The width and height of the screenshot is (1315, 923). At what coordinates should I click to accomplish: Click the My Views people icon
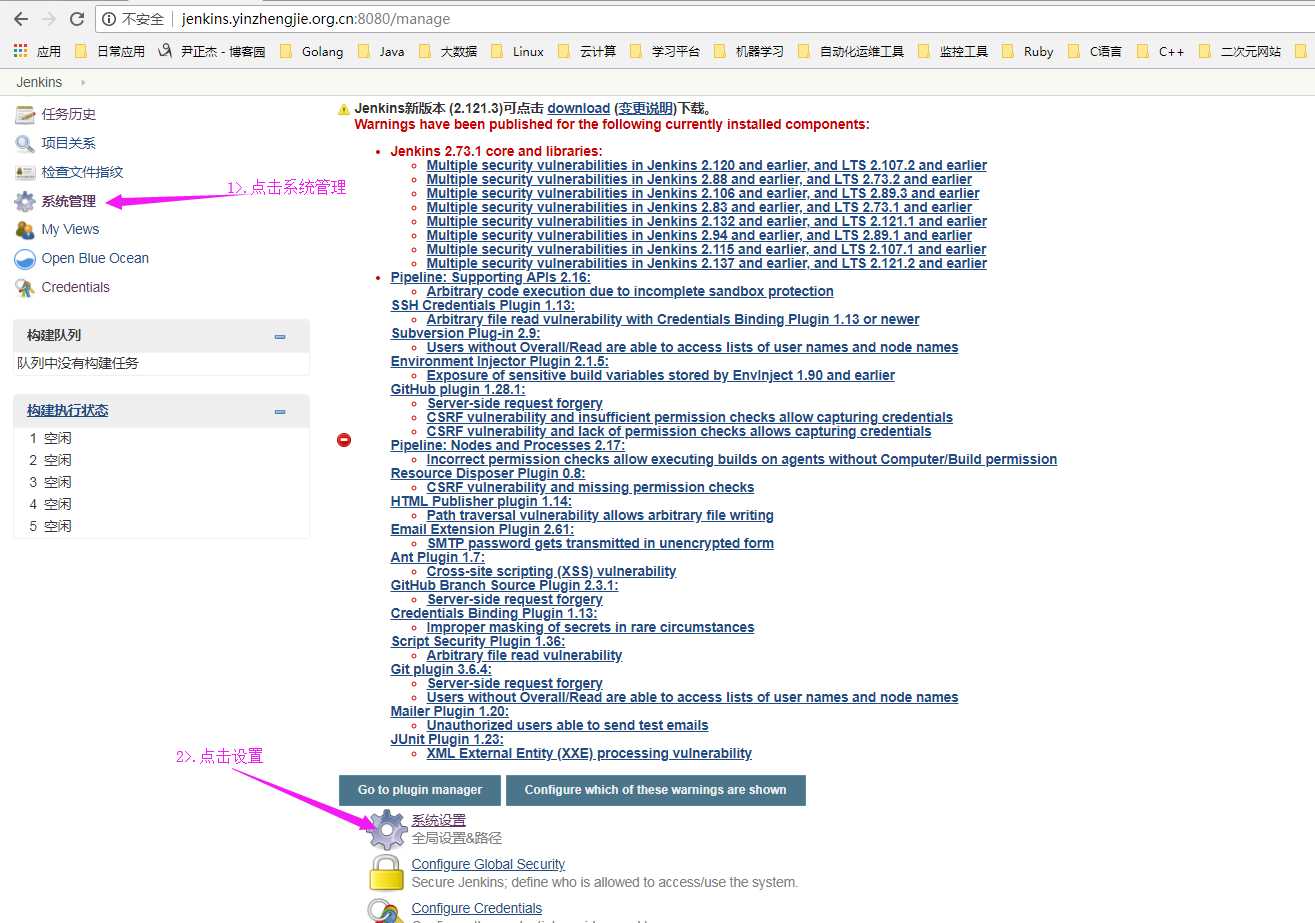click(25, 229)
